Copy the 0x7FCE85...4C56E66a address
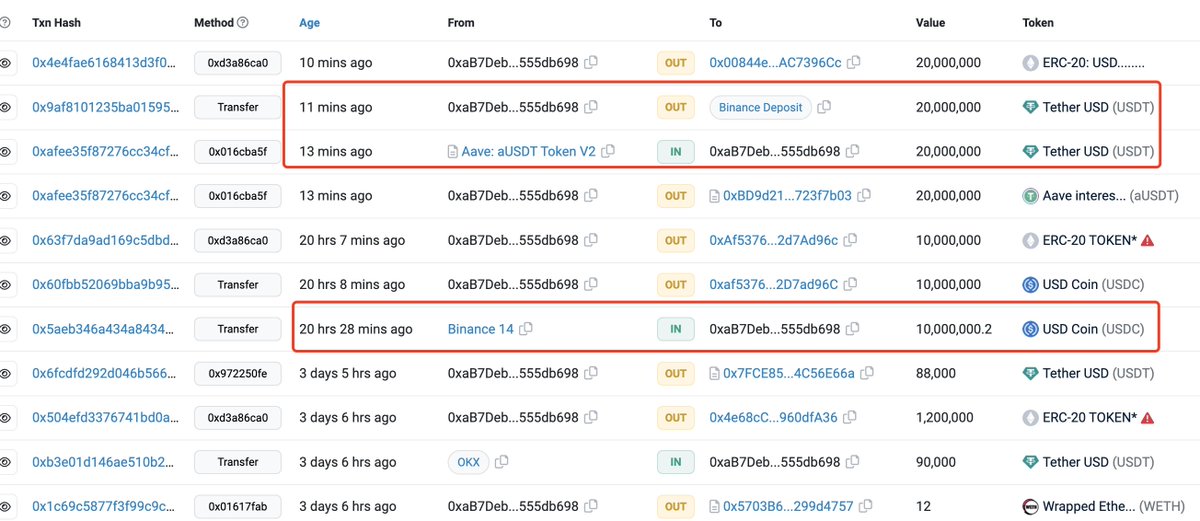The image size is (1200, 521). tap(868, 373)
